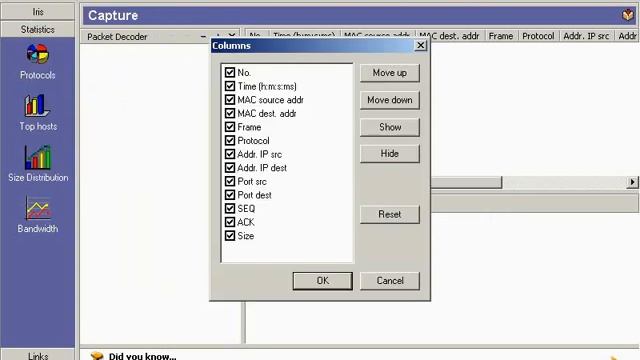Click the Move down button
This screenshot has height=360, width=640.
389,100
